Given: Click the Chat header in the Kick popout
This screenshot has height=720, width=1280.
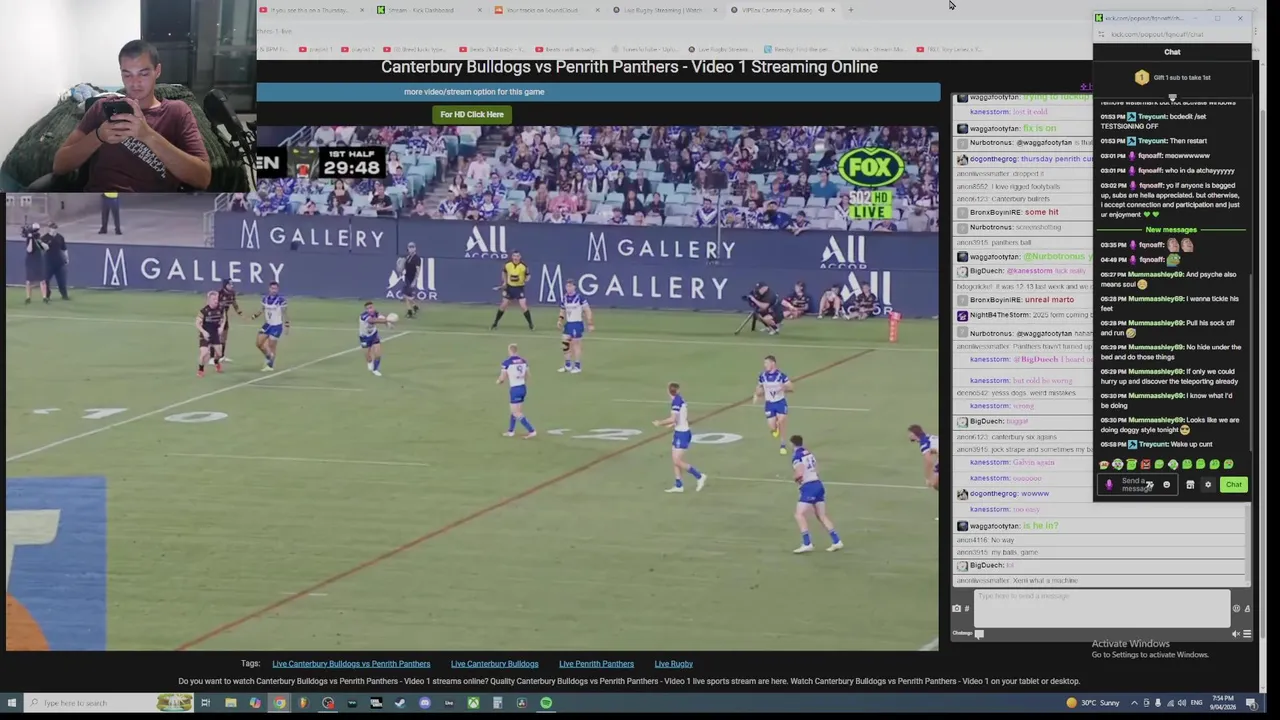Looking at the screenshot, I should (1172, 52).
